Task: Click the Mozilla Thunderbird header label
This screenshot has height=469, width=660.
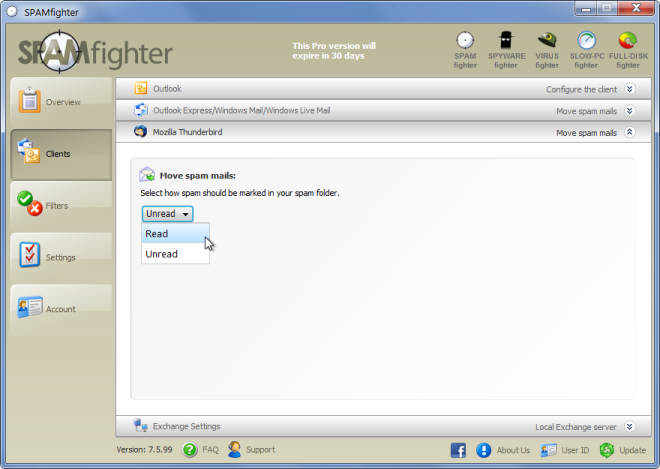Action: [x=187, y=132]
